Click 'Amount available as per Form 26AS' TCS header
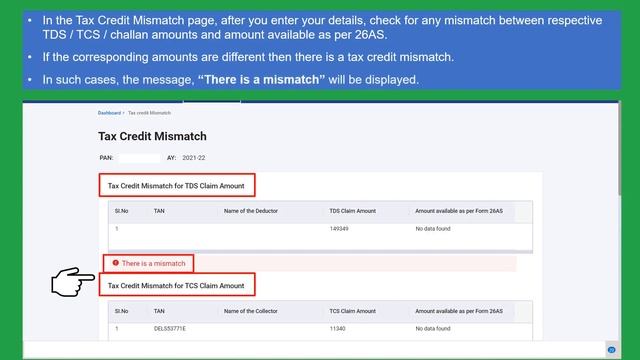 [x=459, y=311]
